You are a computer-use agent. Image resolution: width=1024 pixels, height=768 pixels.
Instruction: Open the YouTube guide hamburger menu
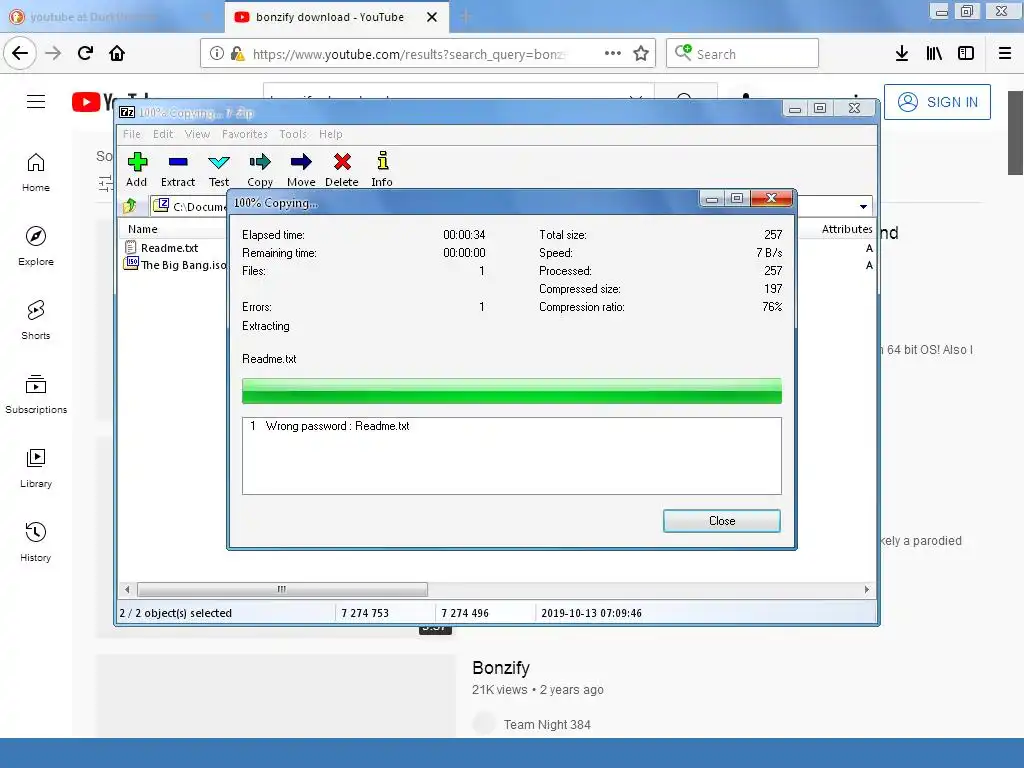point(36,101)
